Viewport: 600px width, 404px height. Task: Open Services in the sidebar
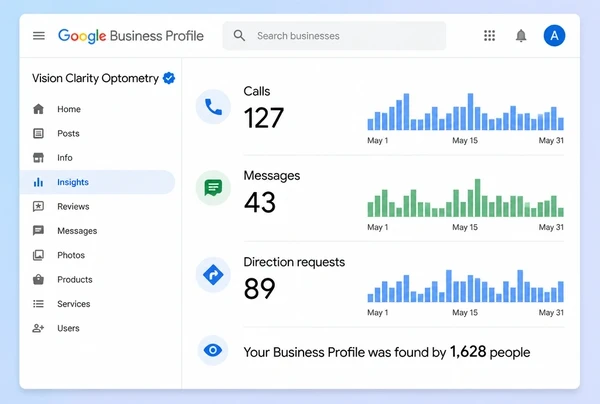98,304
